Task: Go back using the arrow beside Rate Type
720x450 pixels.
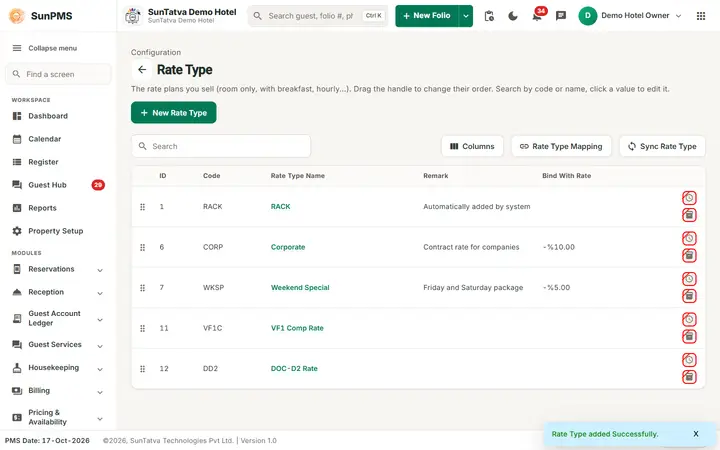Action: click(x=142, y=70)
